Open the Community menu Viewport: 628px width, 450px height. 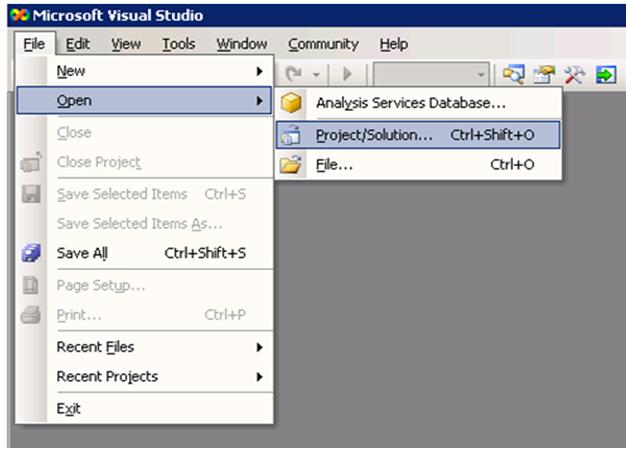(x=323, y=44)
